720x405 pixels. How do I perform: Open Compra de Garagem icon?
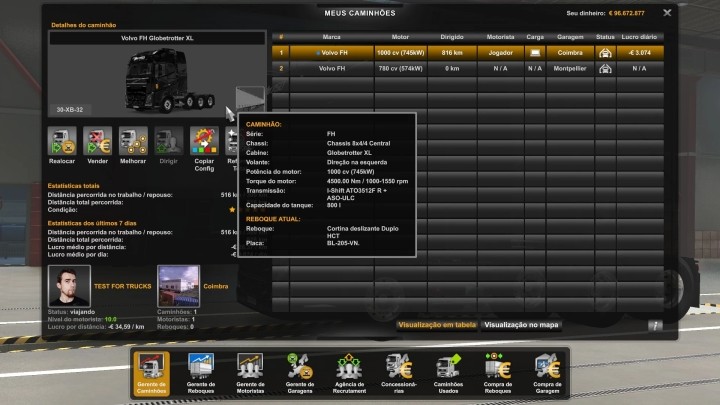click(x=547, y=373)
